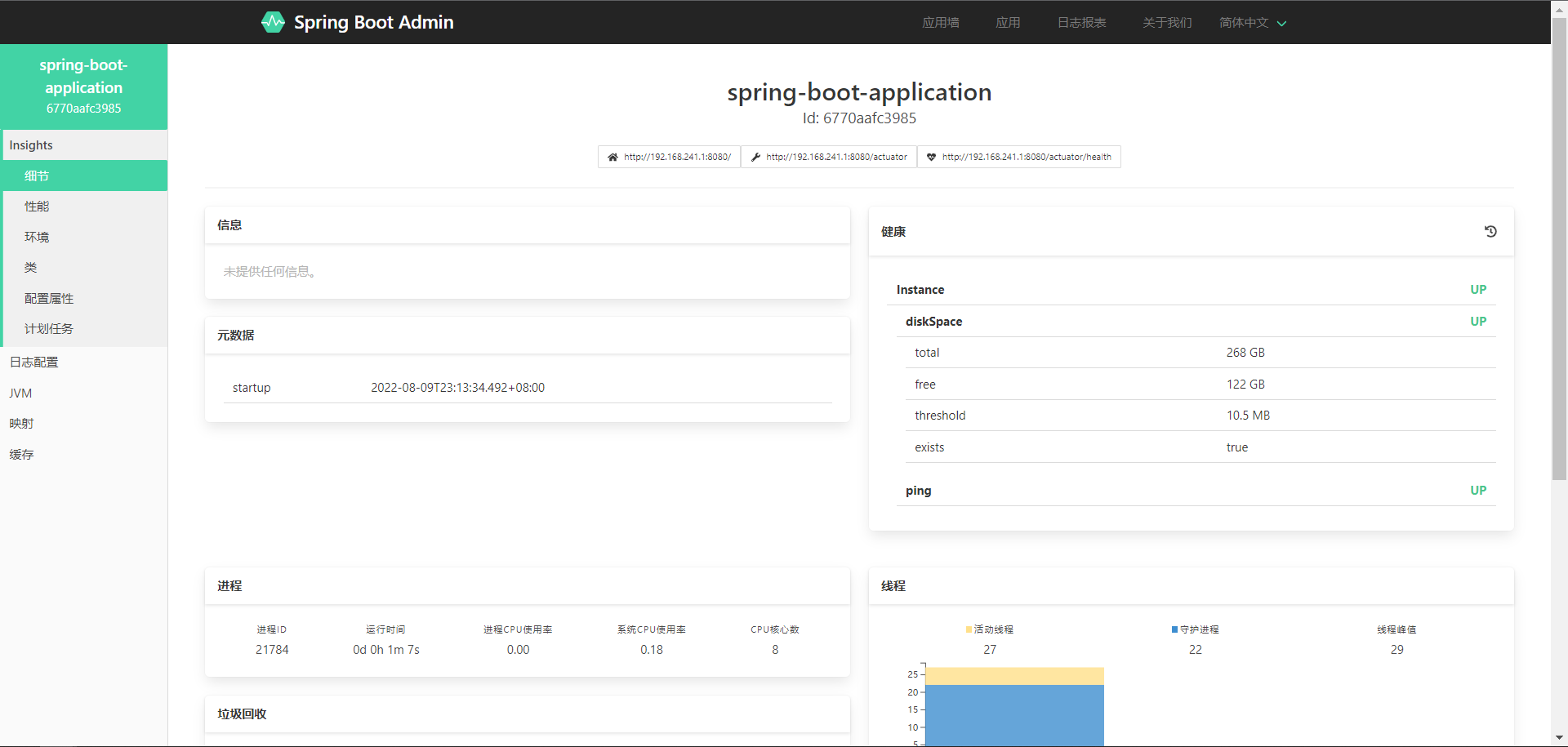Click the blue thread chart area
Screen dimensions: 1568x747
[1015, 714]
